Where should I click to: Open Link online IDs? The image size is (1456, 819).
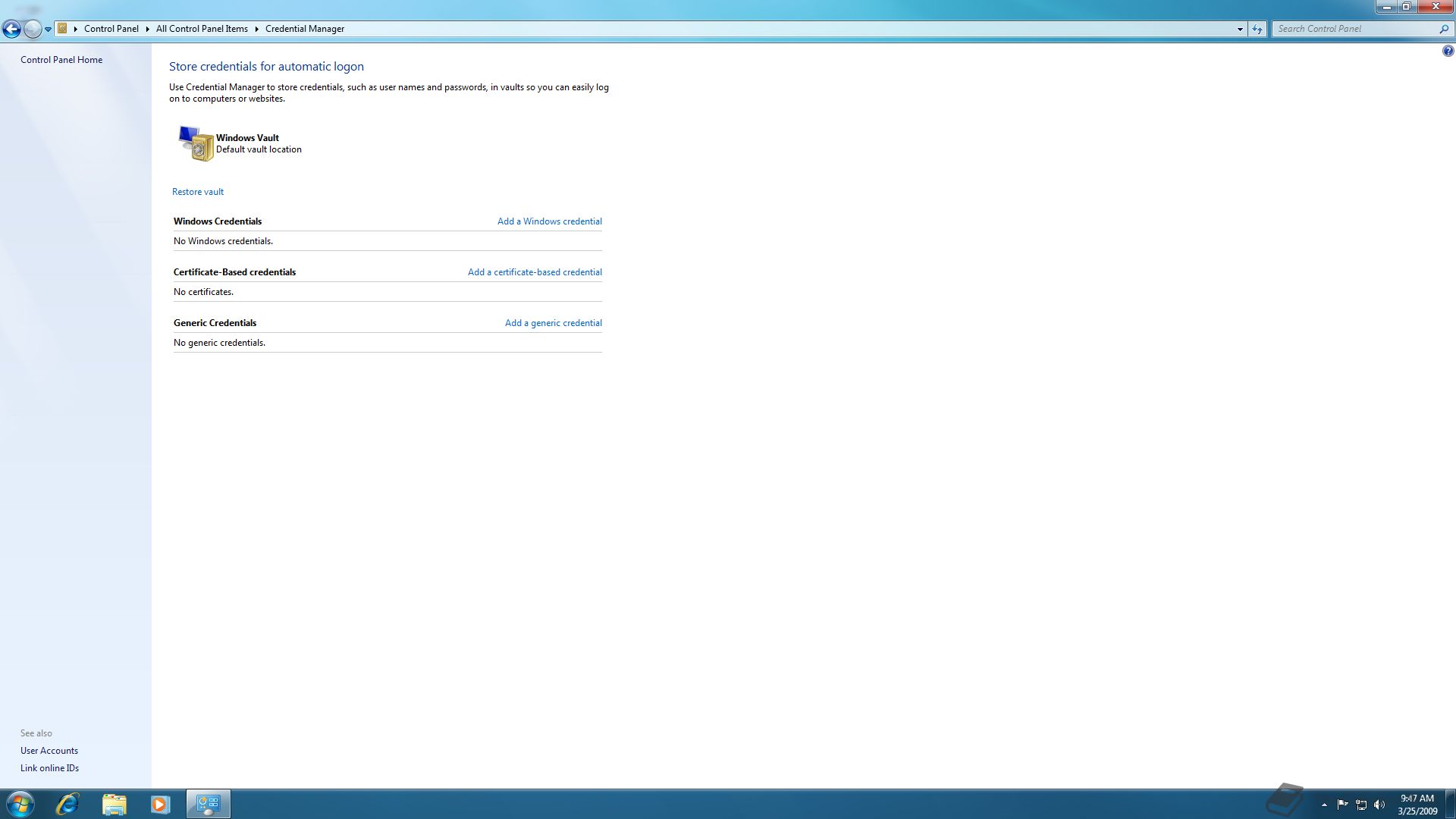tap(49, 768)
